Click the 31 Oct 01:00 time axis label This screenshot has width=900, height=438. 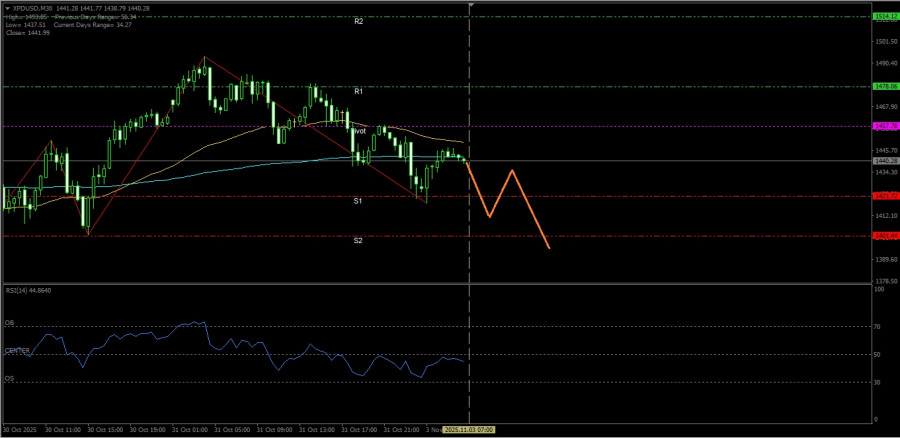click(x=189, y=429)
